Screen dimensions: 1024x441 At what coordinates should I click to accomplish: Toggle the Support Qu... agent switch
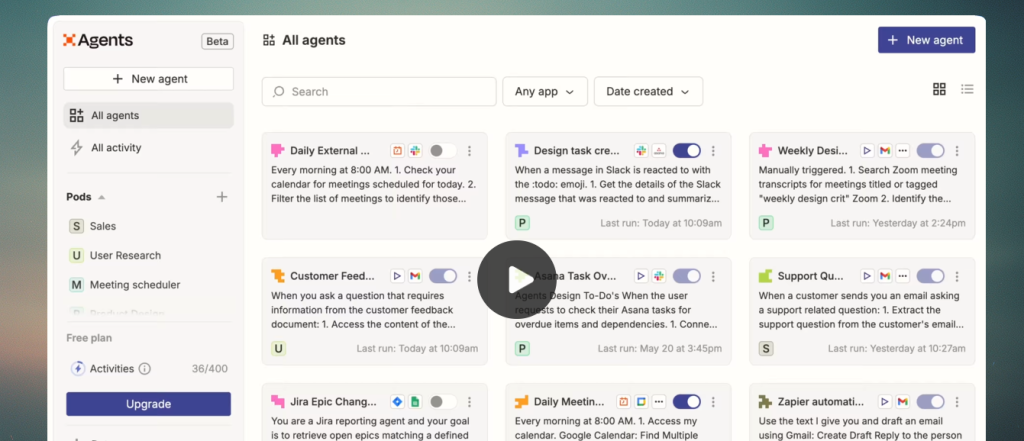pyautogui.click(x=930, y=276)
